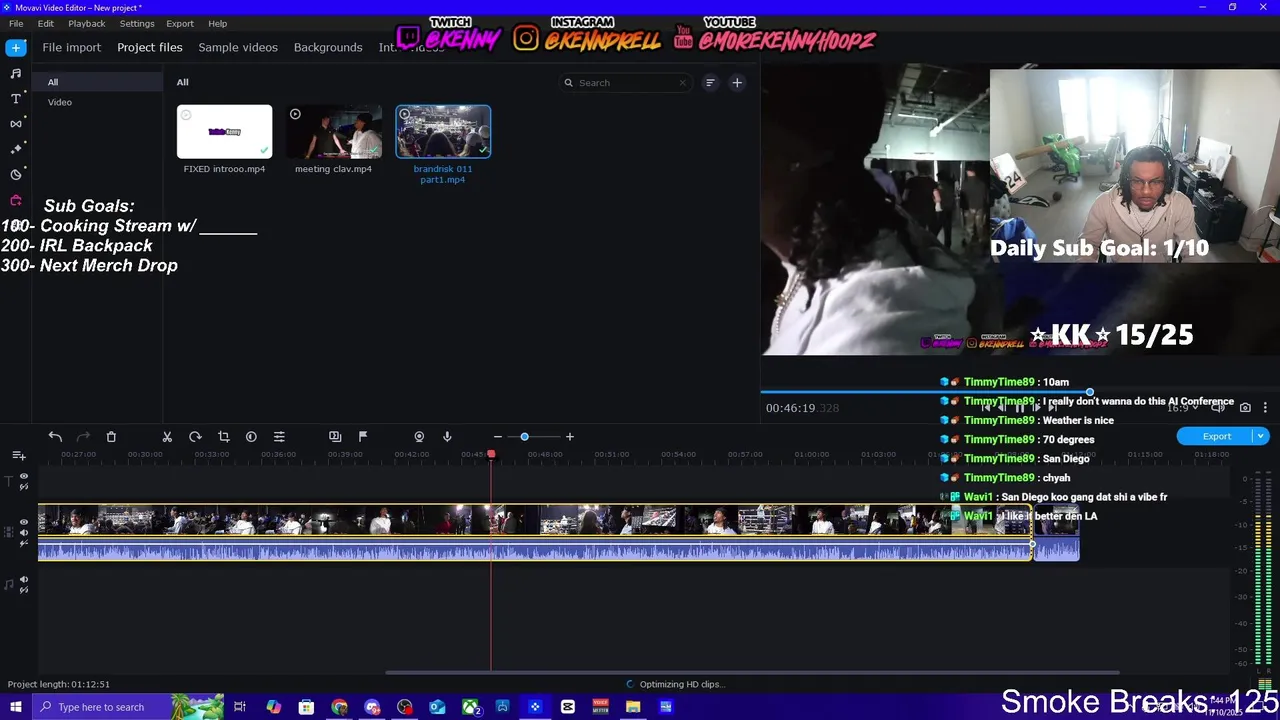Adjust the timeline zoom slider handle
Screen dimensions: 1280x720
click(524, 437)
